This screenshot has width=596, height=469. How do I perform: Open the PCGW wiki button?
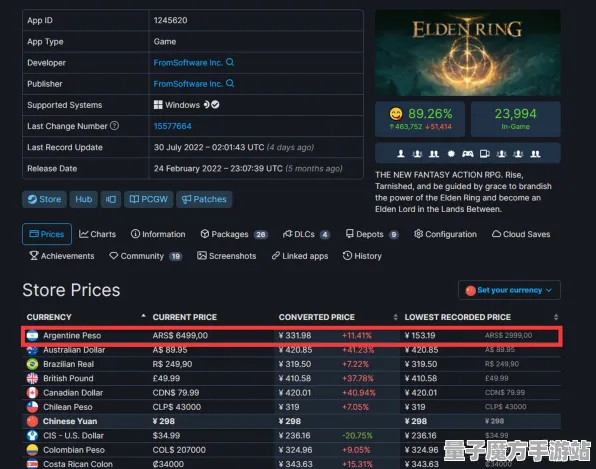click(149, 199)
